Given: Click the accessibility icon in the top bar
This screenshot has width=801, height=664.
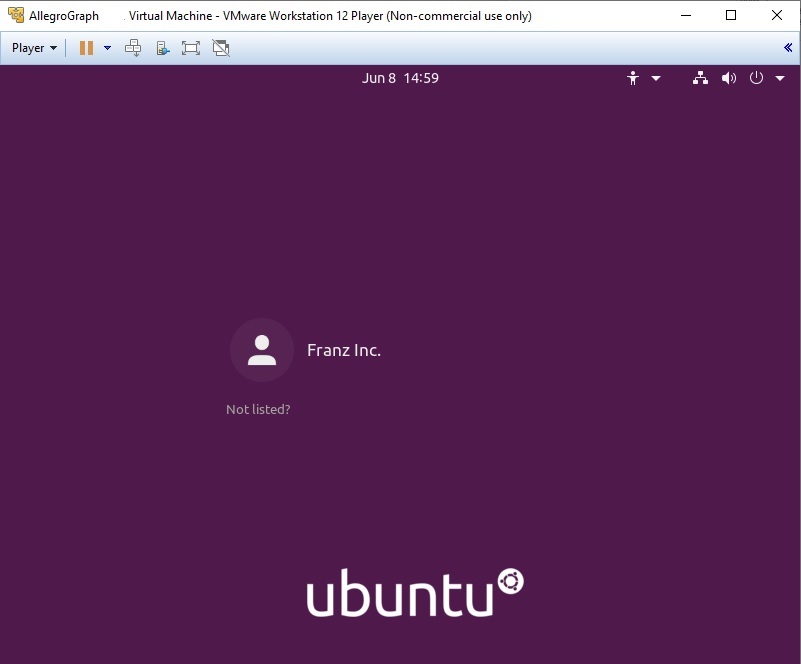Looking at the screenshot, I should (x=633, y=77).
